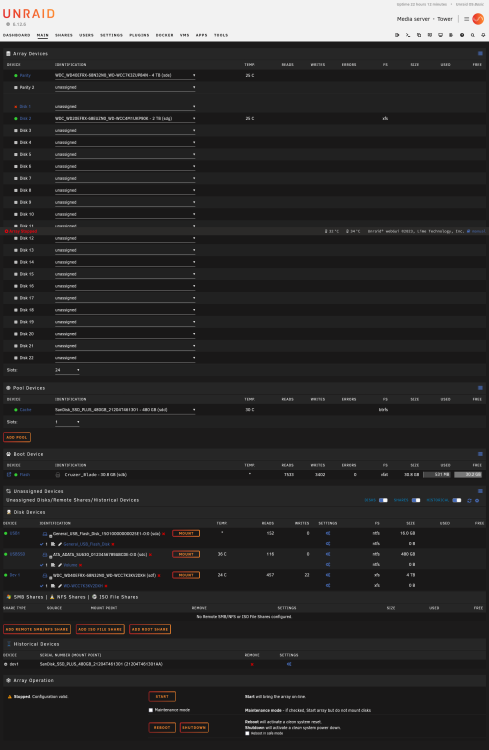
Task: Click the orange Unraid account avatar
Action: (x=478, y=19)
